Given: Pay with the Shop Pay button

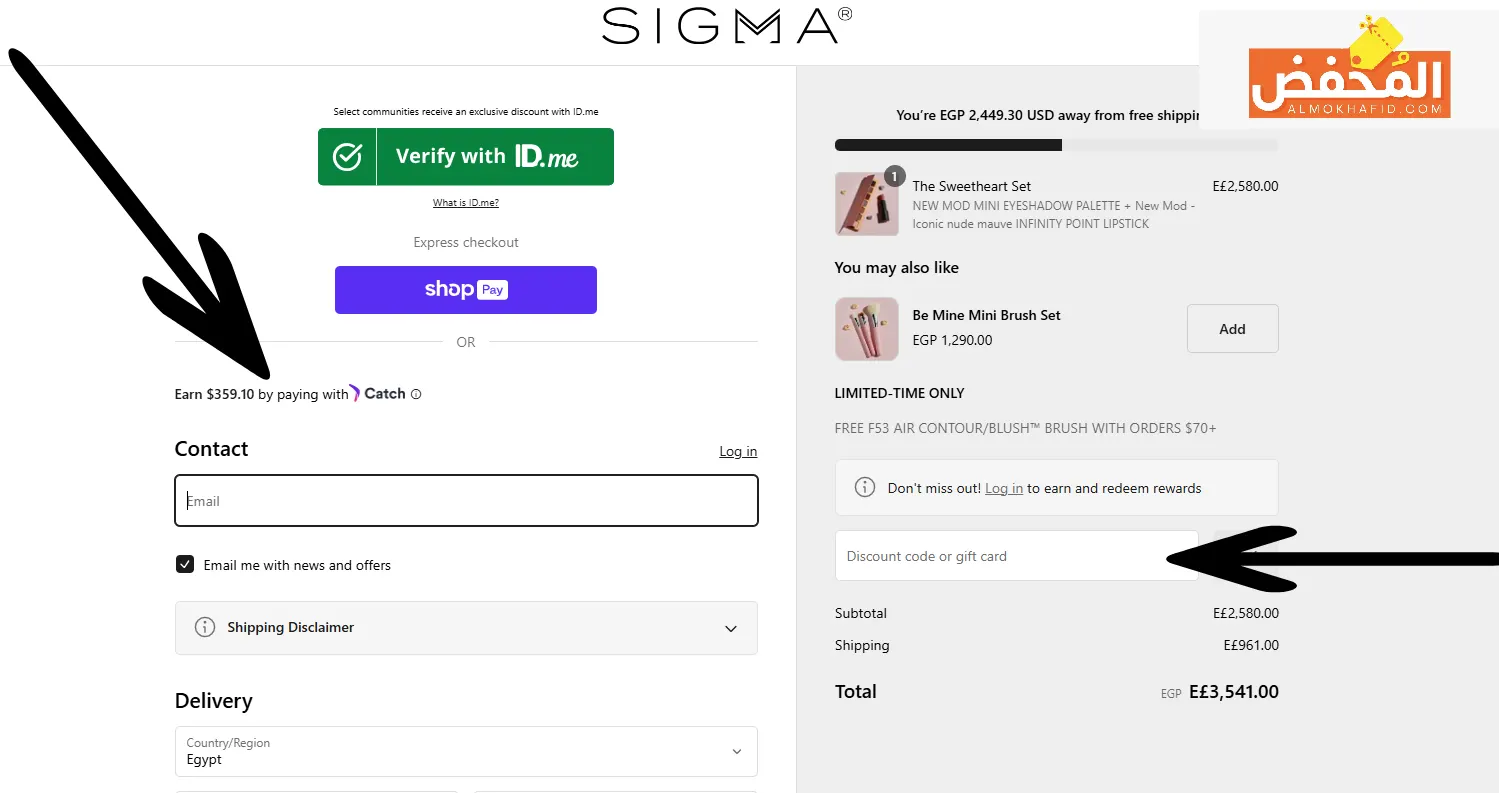Looking at the screenshot, I should point(466,290).
